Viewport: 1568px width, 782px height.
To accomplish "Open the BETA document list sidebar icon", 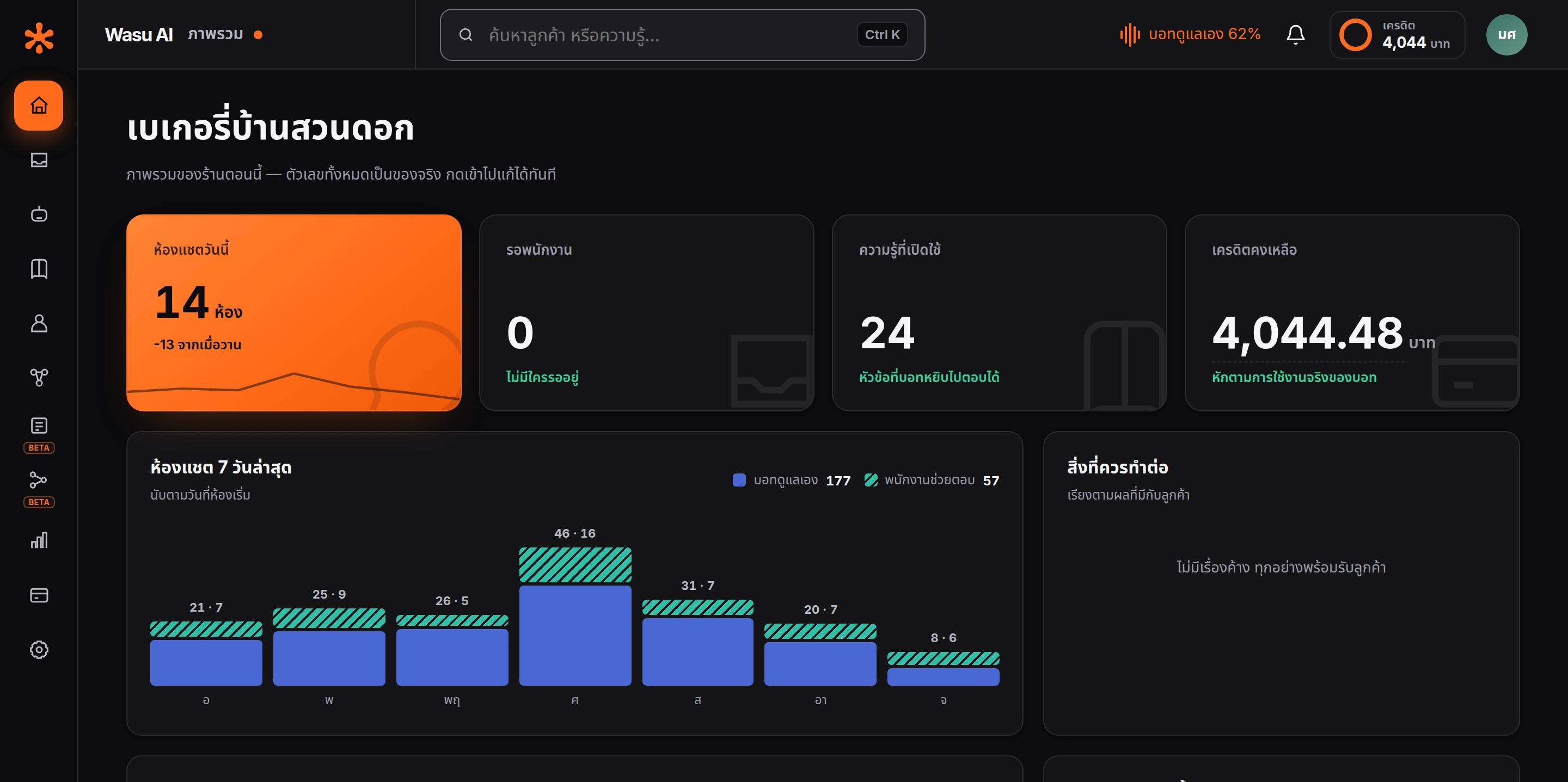I will tap(39, 426).
